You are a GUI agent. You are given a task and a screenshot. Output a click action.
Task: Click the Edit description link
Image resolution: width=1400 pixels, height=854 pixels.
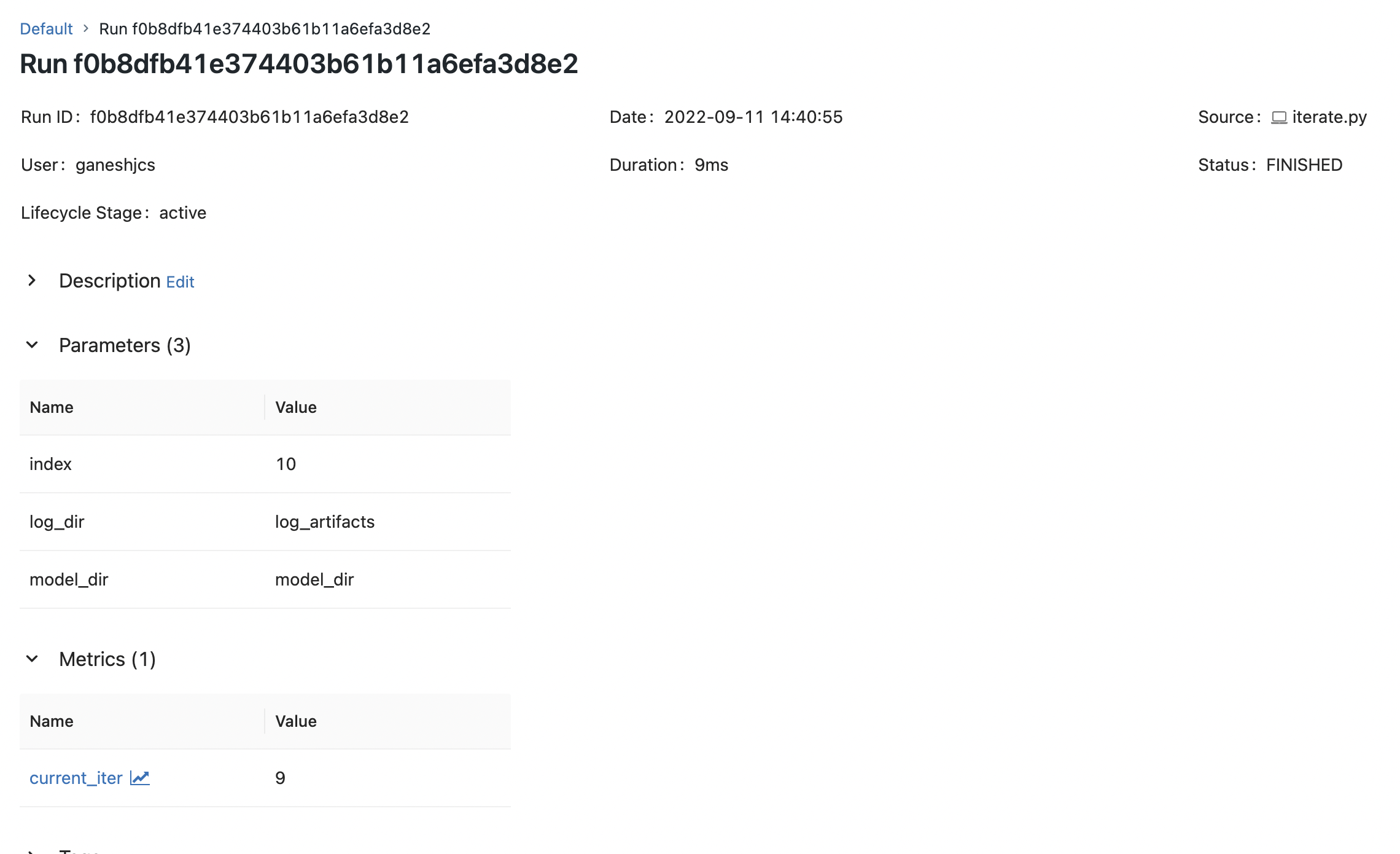[180, 281]
